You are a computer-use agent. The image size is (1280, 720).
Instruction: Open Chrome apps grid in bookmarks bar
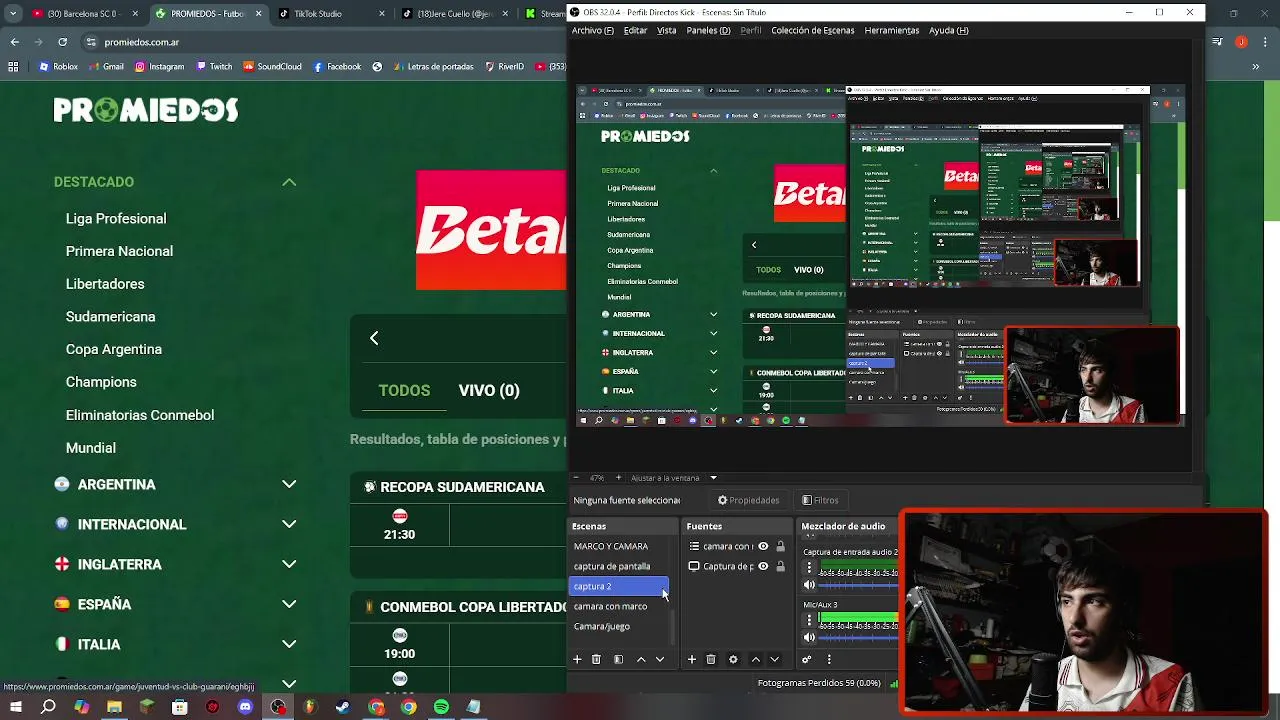coord(13,67)
